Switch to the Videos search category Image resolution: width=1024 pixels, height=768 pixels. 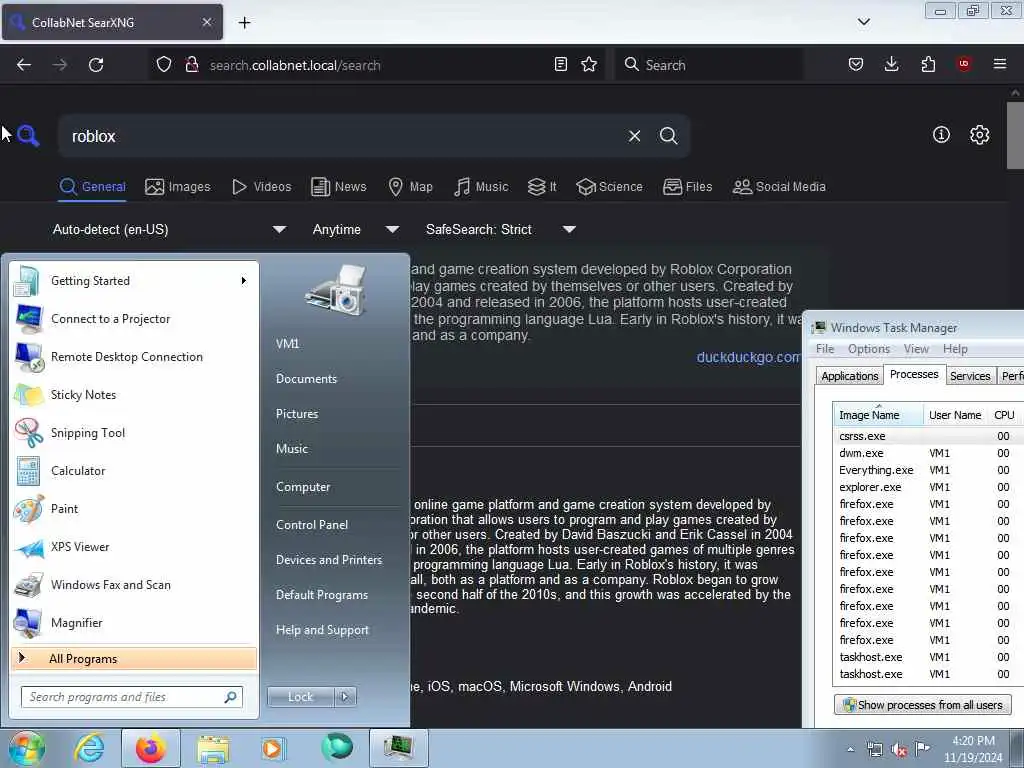point(262,187)
